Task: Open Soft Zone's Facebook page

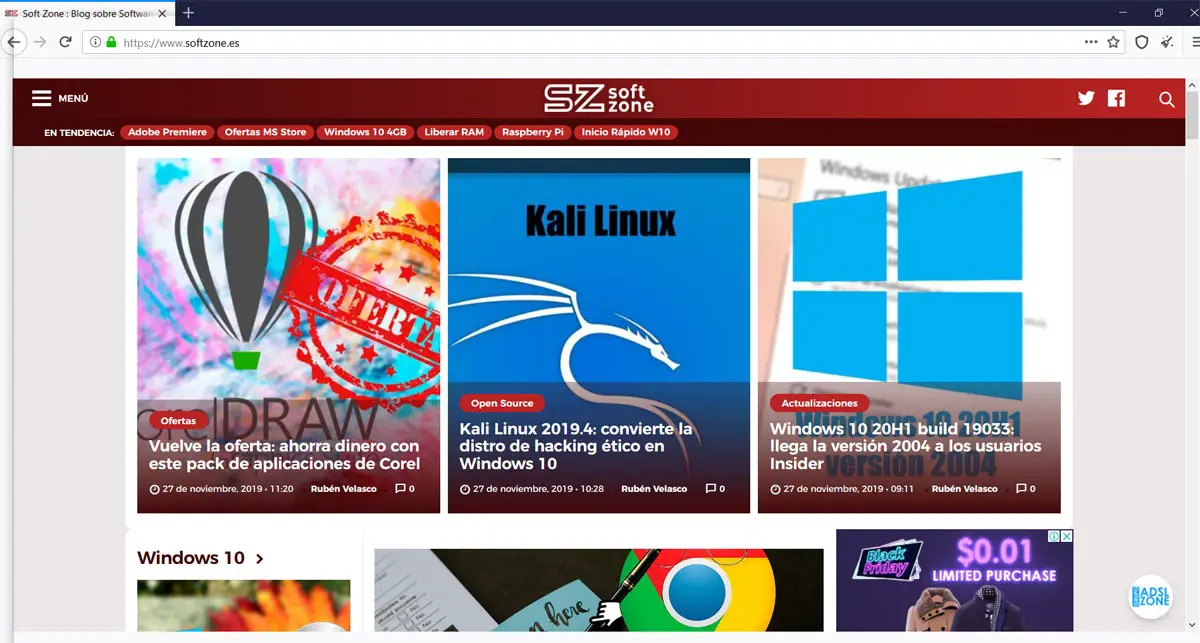Action: [1116, 98]
